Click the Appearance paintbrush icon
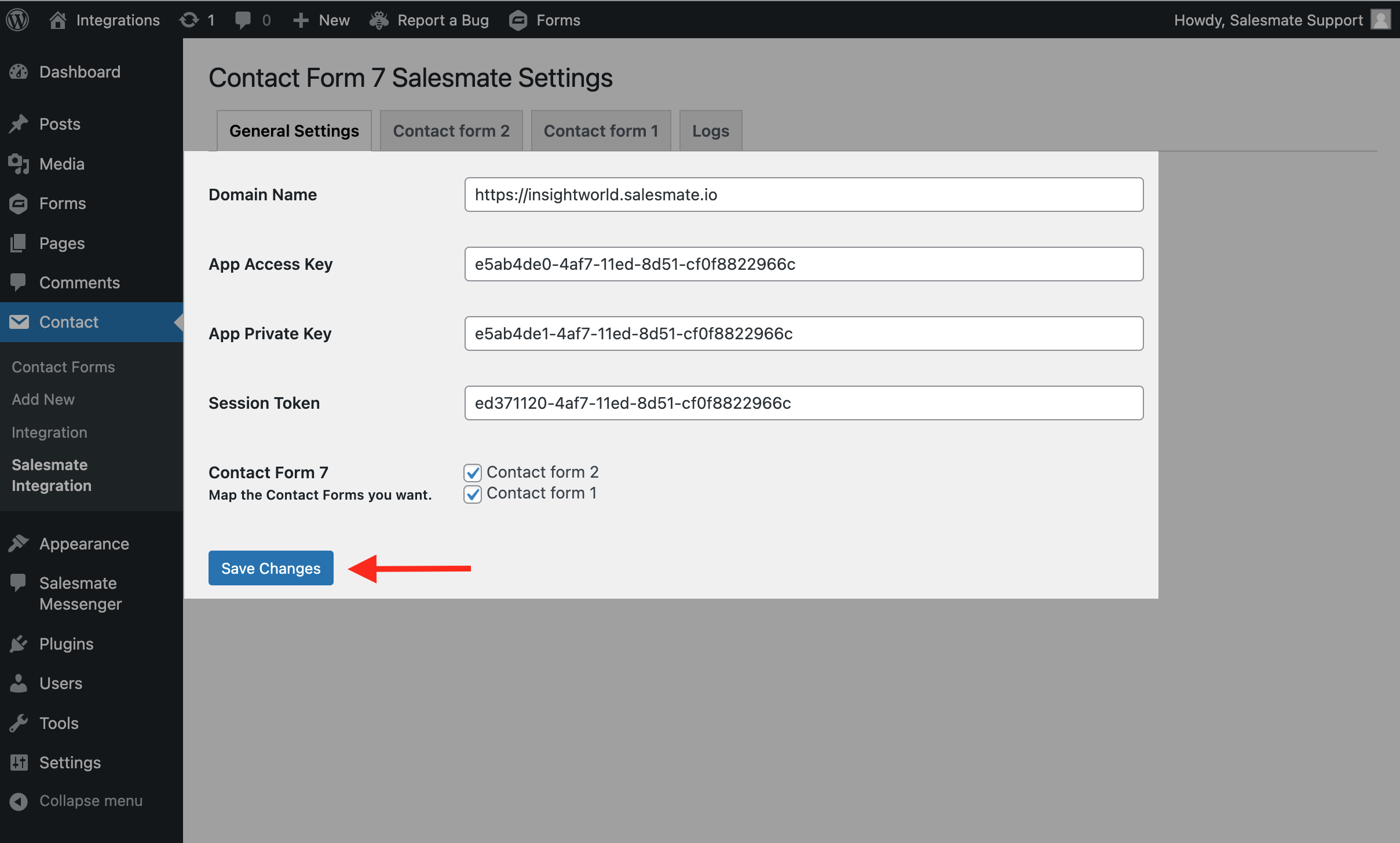The height and width of the screenshot is (843, 1400). [19, 543]
